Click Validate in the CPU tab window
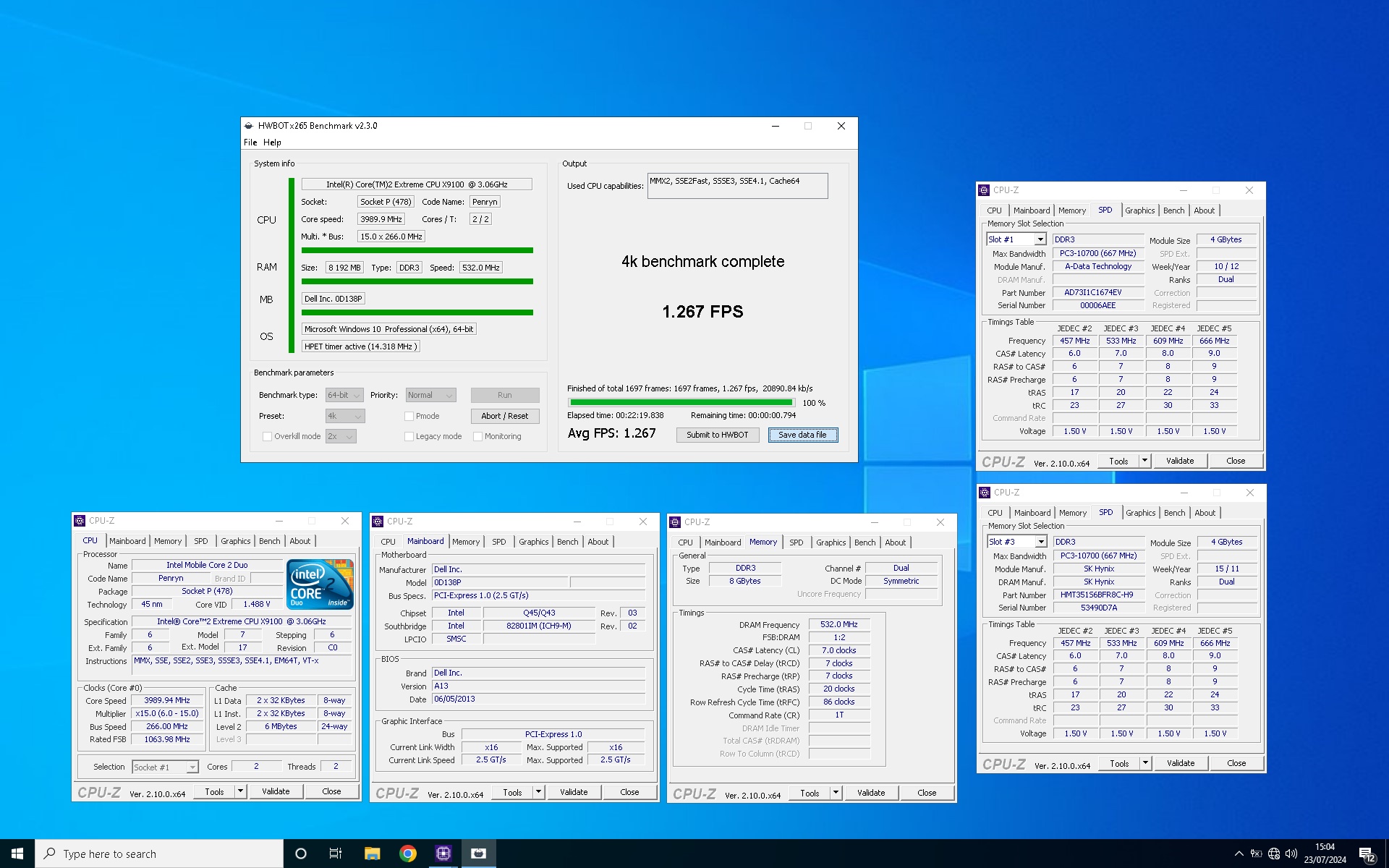 click(x=276, y=791)
